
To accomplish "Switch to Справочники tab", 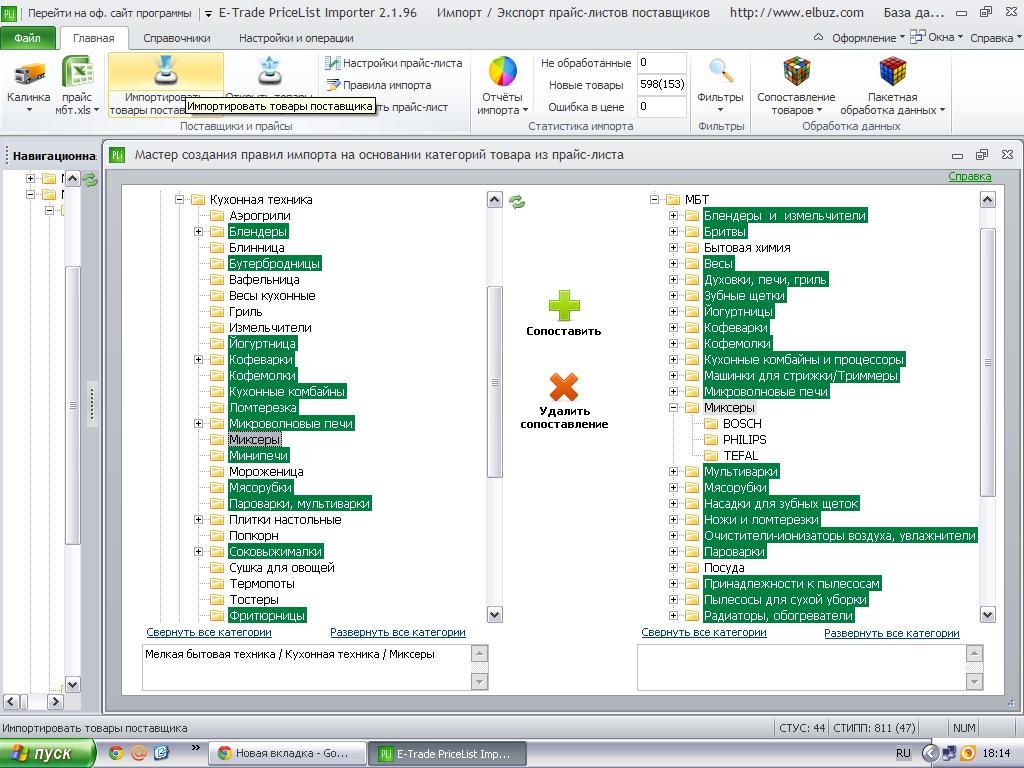I will tap(176, 38).
